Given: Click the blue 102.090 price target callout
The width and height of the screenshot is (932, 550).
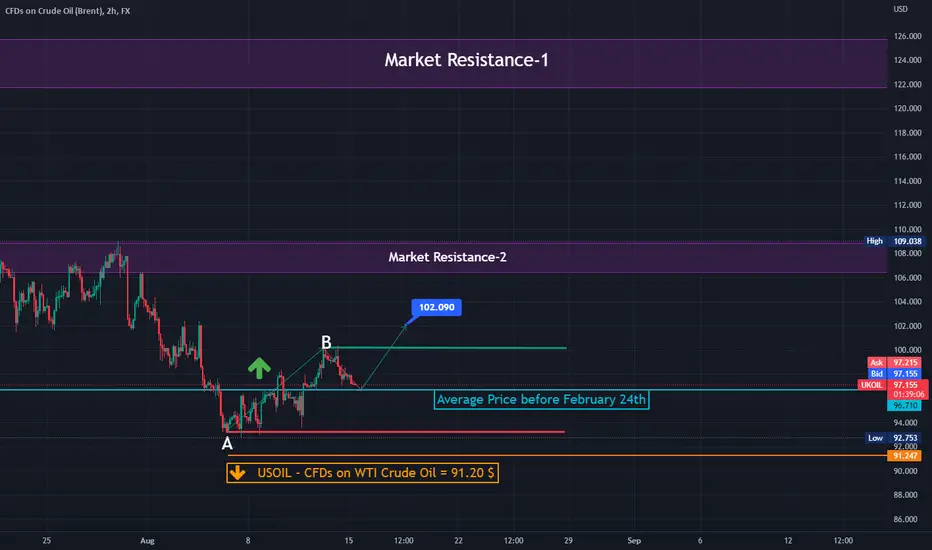Looking at the screenshot, I should coord(436,307).
